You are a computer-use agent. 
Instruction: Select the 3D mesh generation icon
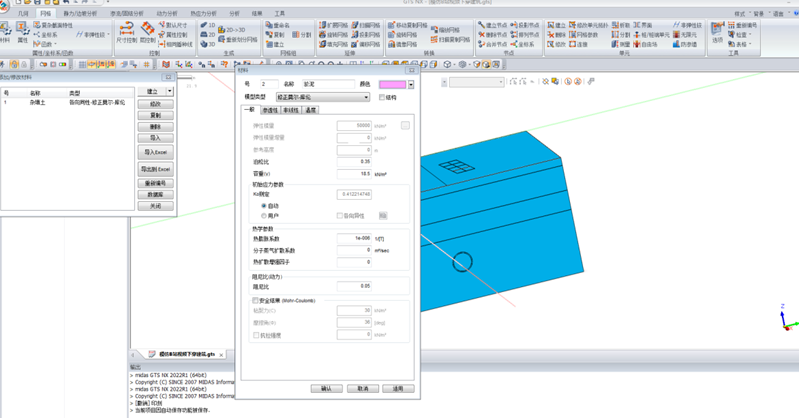pos(208,44)
